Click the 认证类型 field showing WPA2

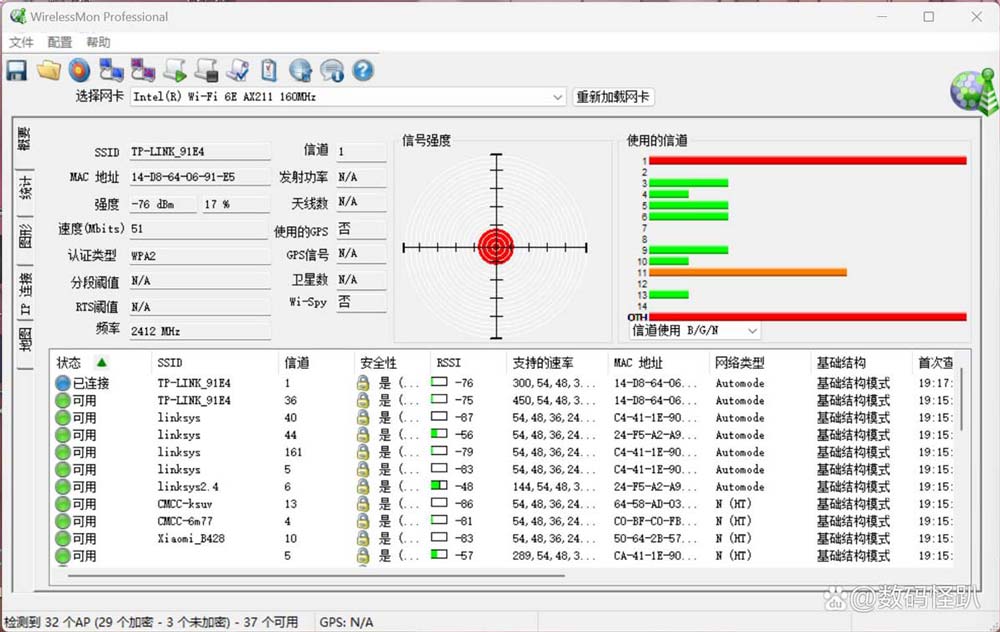click(200, 256)
